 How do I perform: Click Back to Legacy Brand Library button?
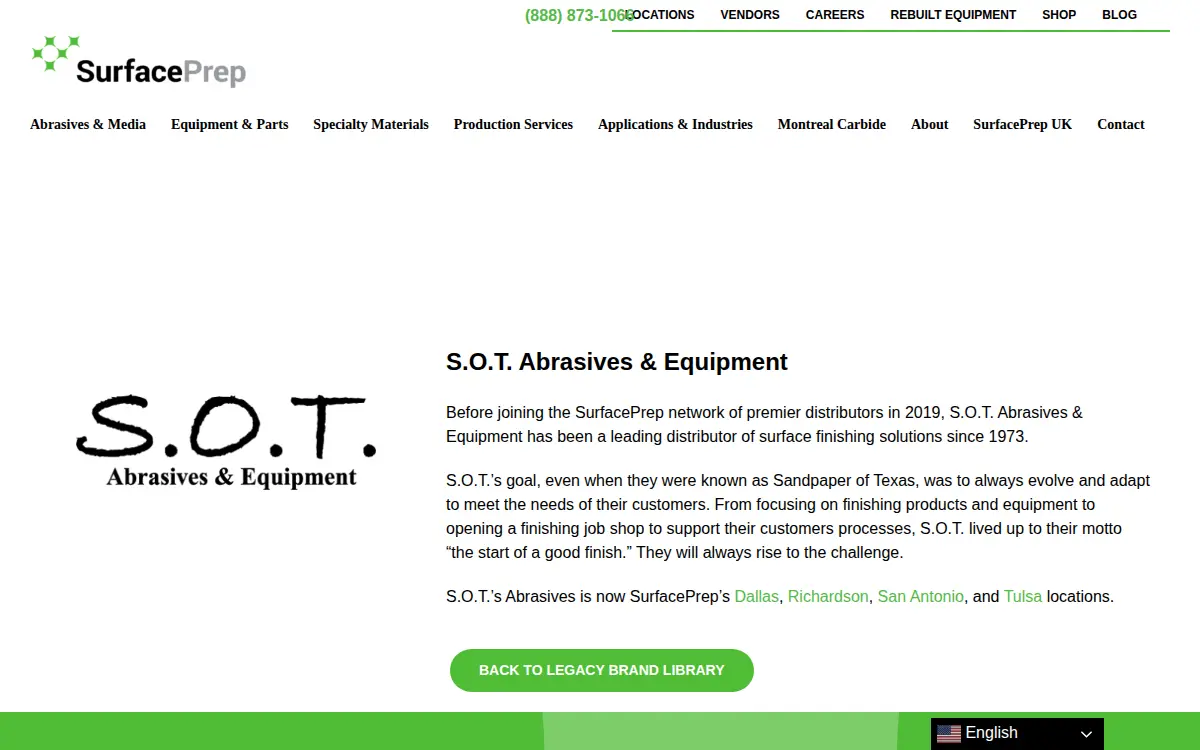tap(601, 670)
